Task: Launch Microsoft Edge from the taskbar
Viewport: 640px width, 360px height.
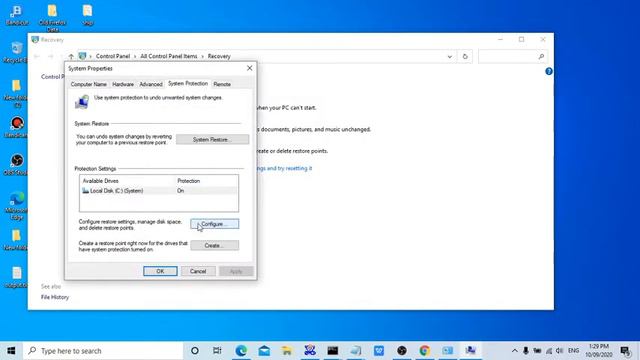Action: tap(241, 351)
